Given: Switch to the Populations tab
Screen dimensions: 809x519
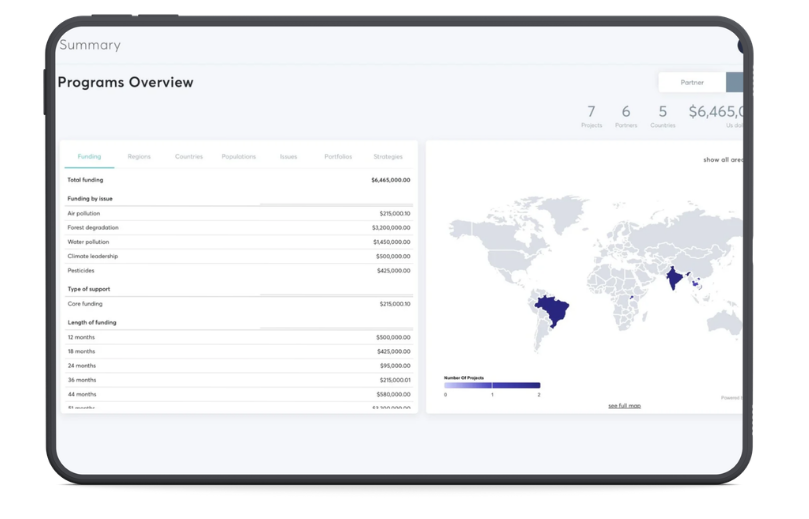Looking at the screenshot, I should tap(238, 157).
